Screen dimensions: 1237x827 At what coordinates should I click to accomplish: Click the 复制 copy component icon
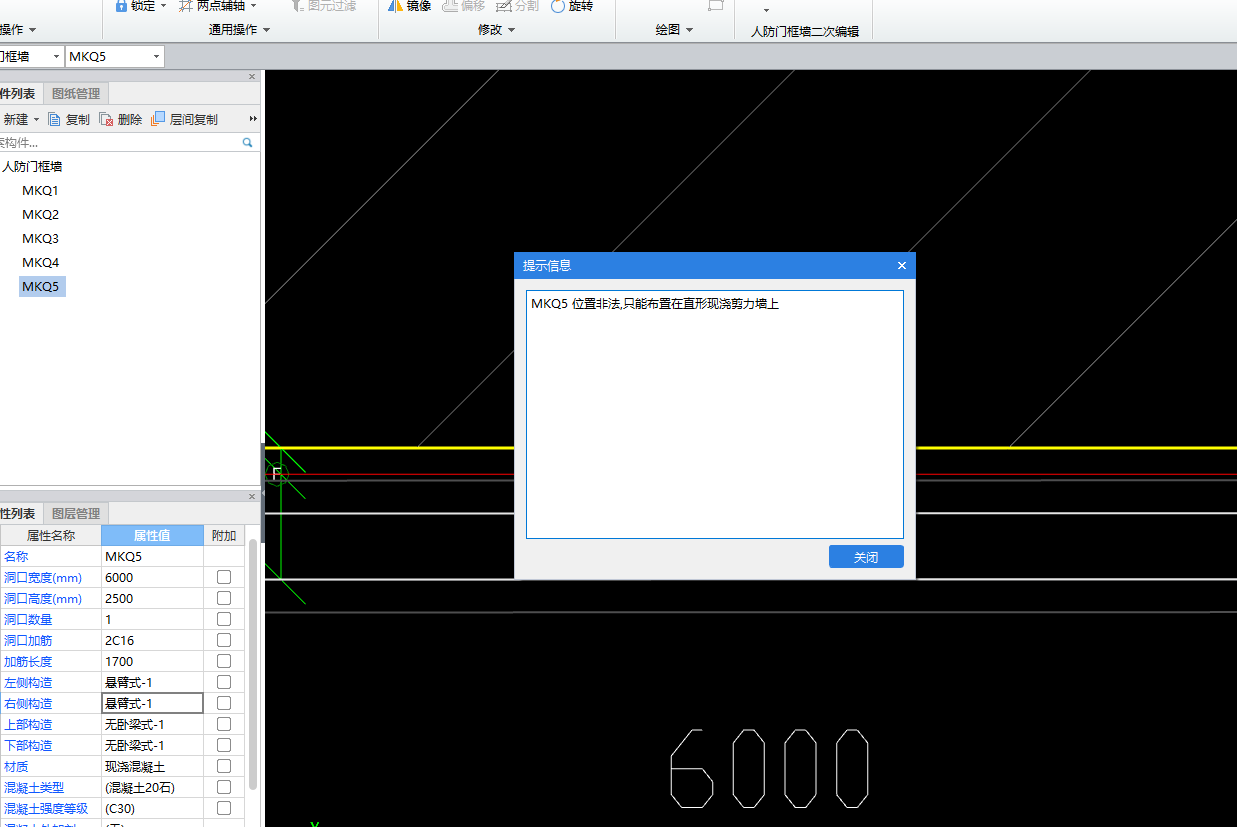pos(55,119)
